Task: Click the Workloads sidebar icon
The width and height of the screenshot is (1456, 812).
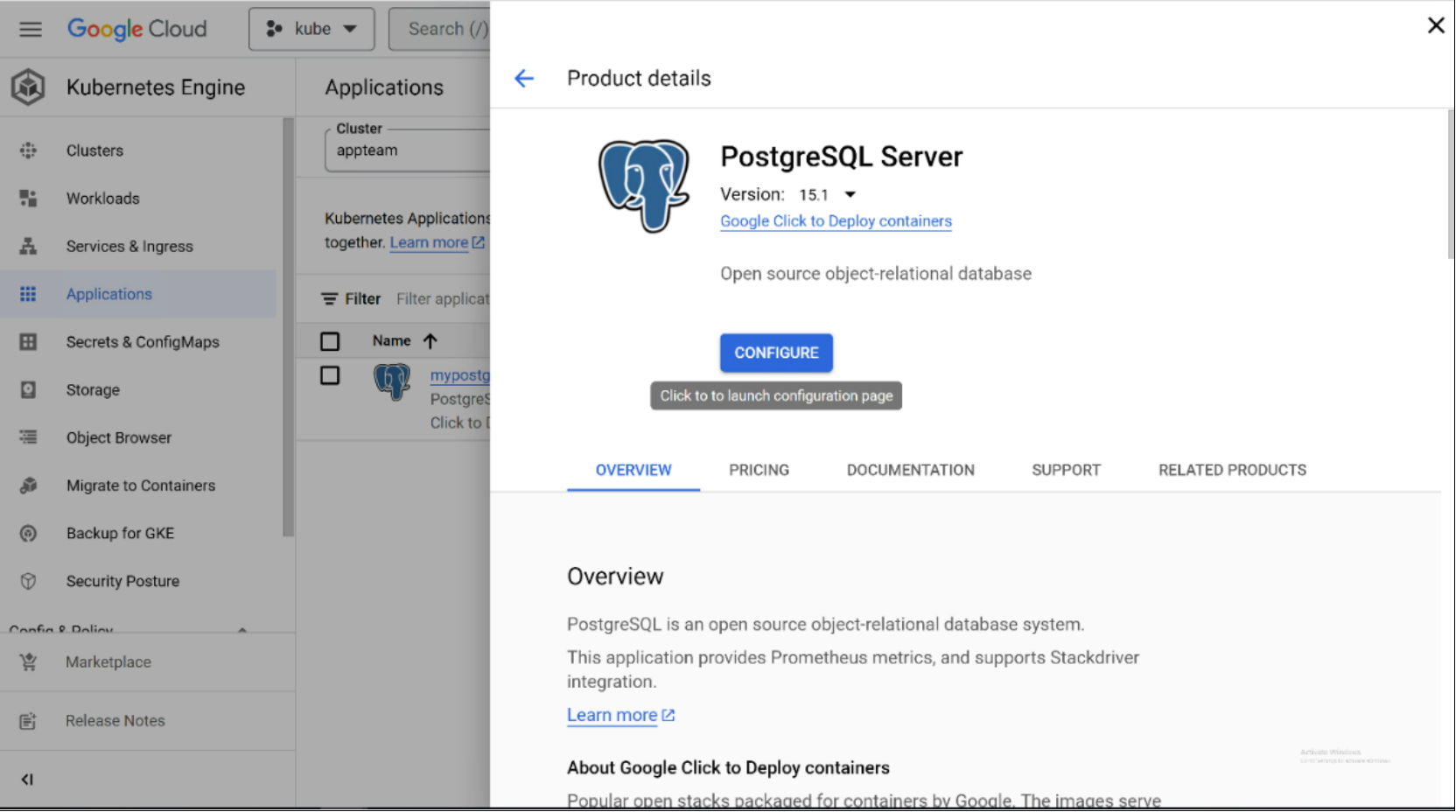Action: (28, 199)
